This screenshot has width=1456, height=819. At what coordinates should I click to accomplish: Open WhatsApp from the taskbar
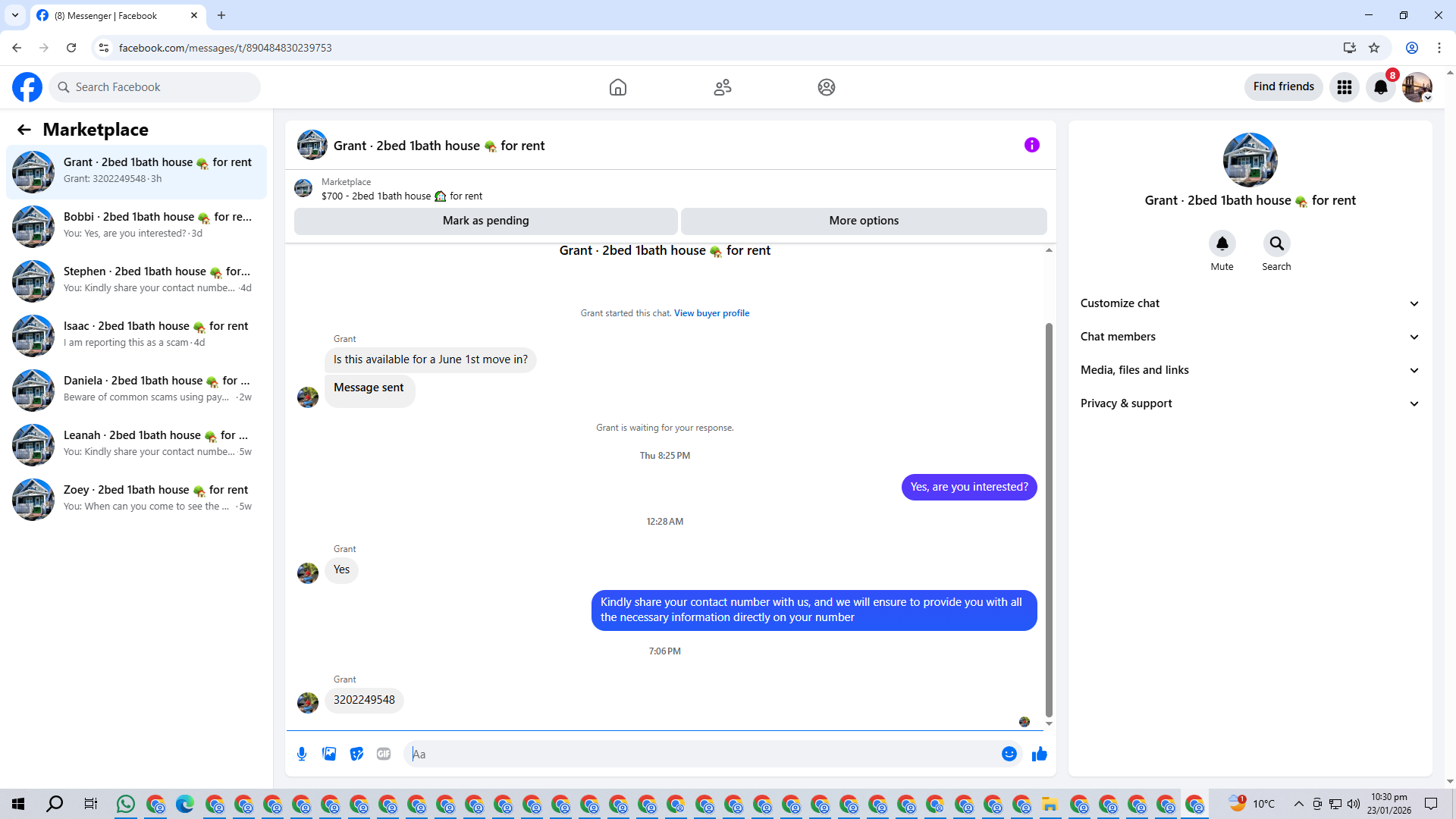pos(126,804)
